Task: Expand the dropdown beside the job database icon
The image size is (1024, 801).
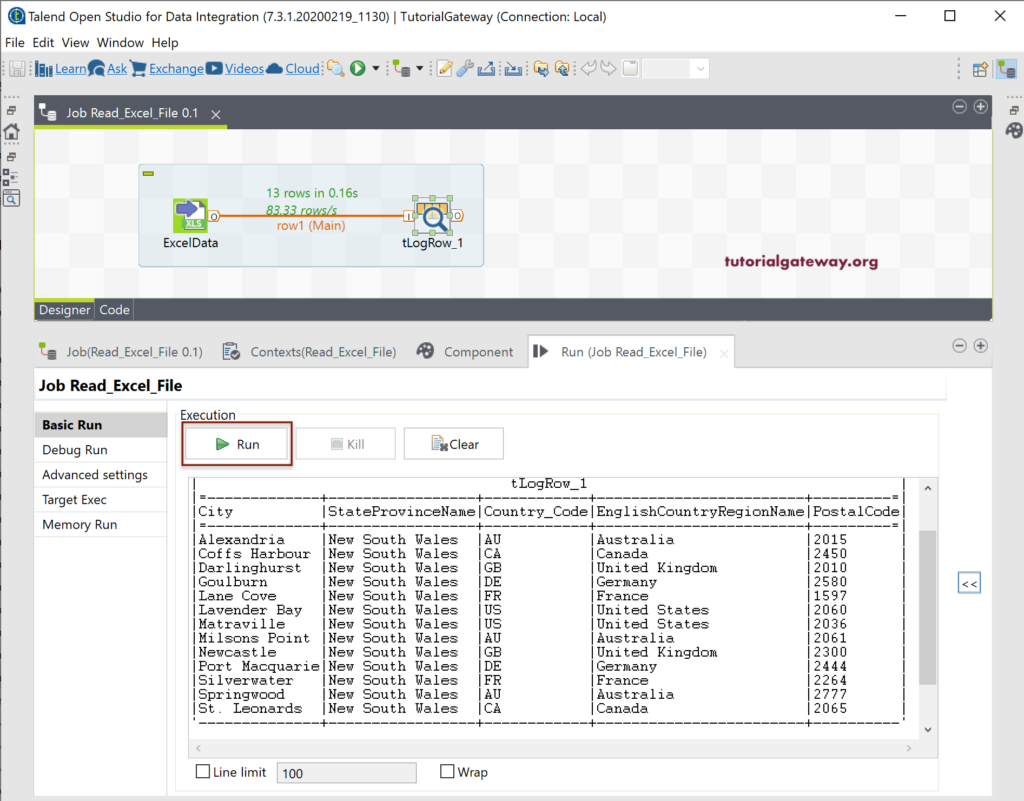Action: [x=420, y=69]
